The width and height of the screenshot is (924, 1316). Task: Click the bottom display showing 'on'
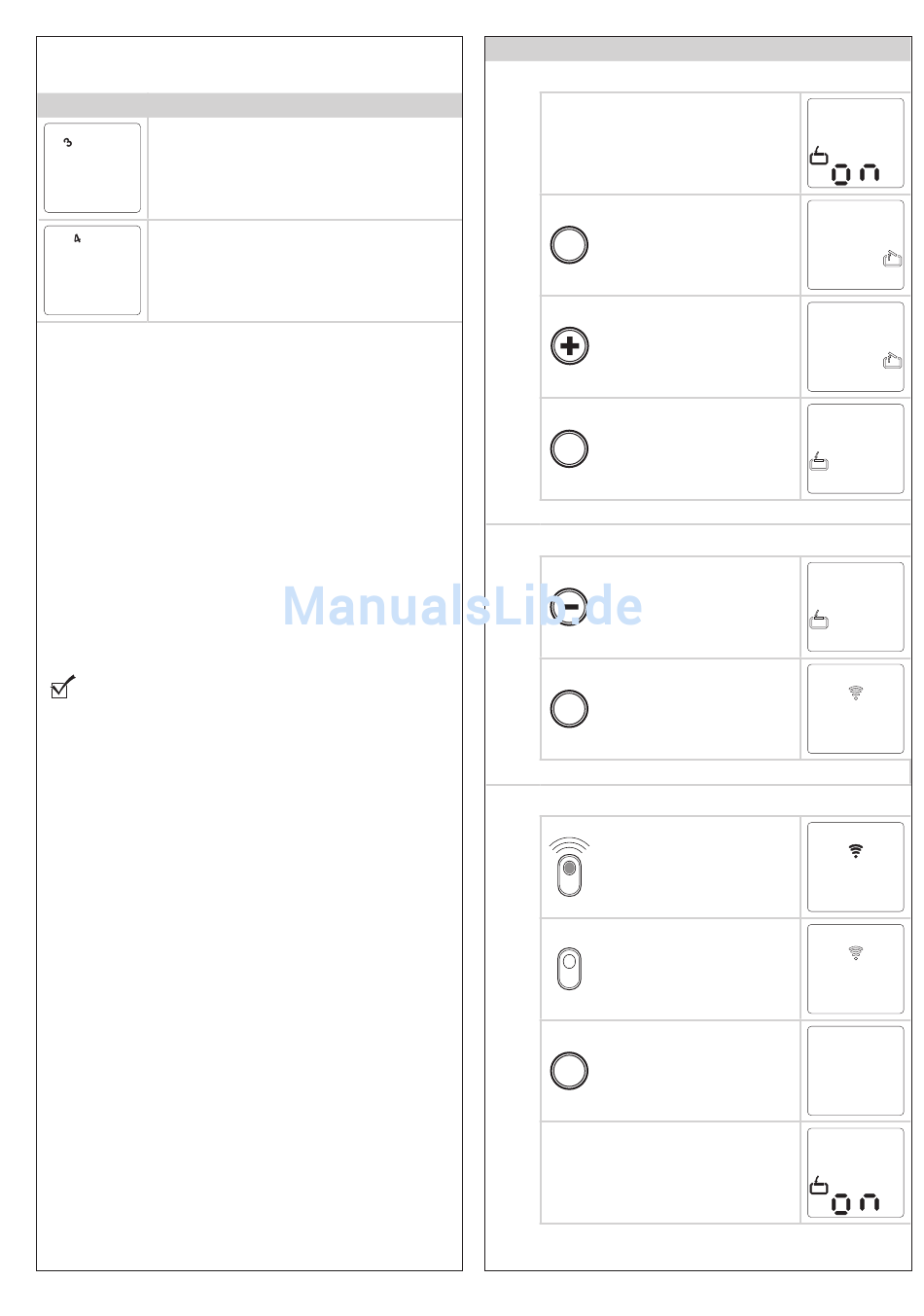(856, 1173)
